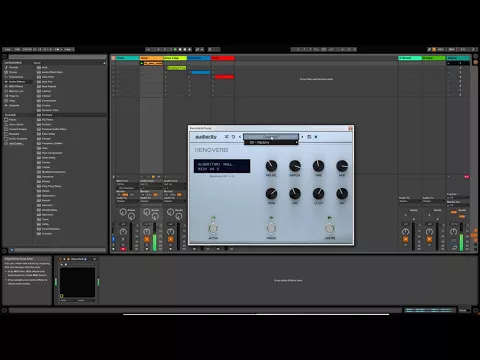Start playback with the transport Play button
This screenshot has height=360, width=480.
pyautogui.click(x=175, y=49)
